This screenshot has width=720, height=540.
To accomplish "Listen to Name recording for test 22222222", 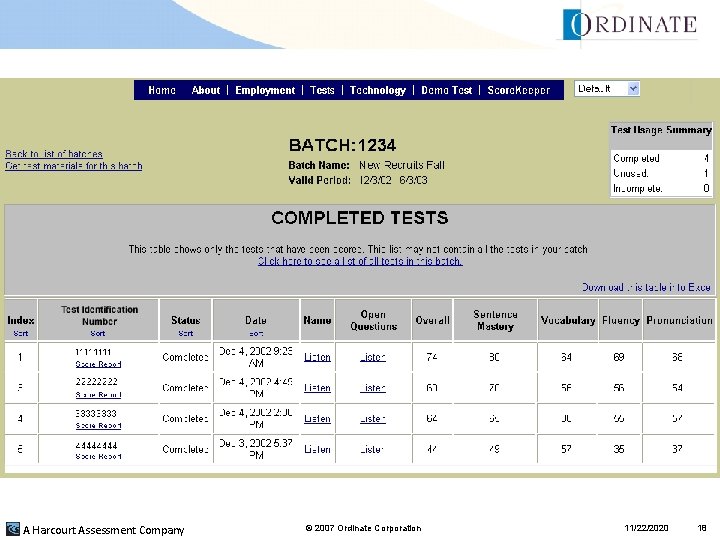I will (x=317, y=388).
